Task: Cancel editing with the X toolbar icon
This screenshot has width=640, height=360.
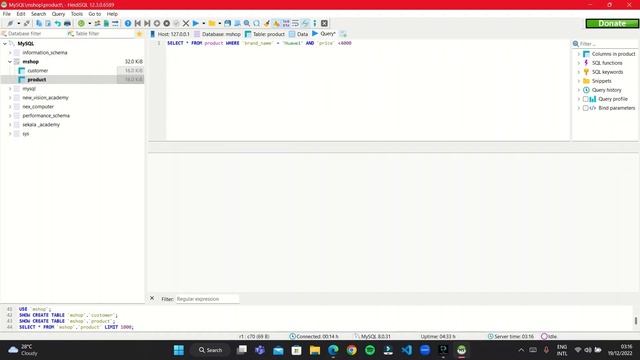Action: click(186, 23)
